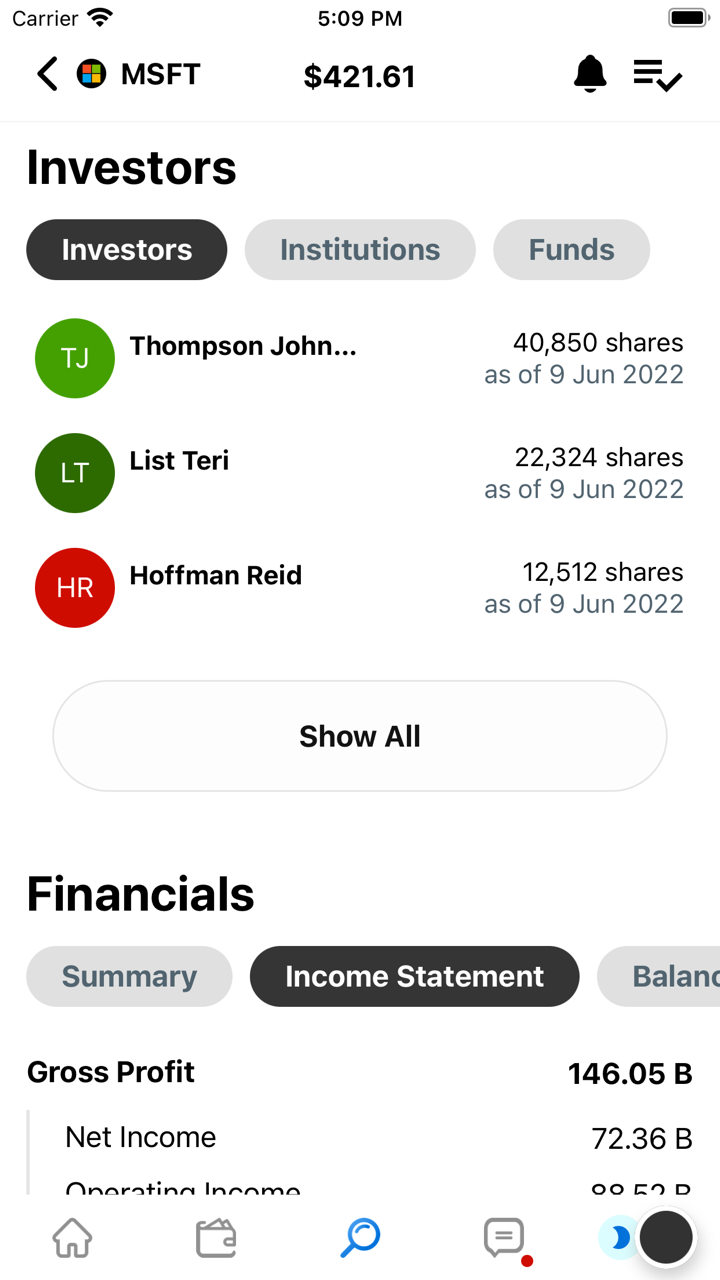Switch to Institutions filter

click(x=360, y=250)
